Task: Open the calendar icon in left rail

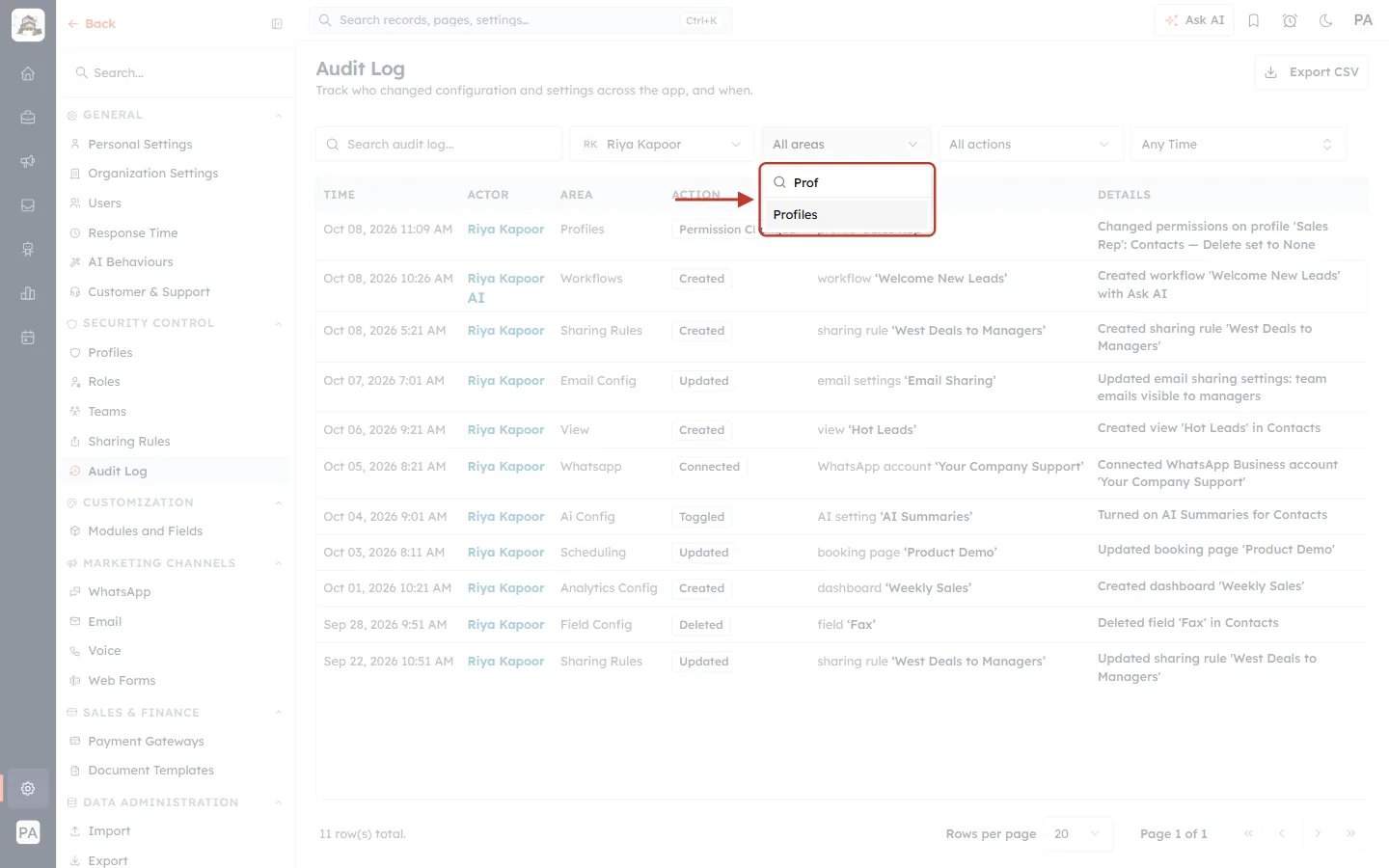Action: (x=28, y=338)
